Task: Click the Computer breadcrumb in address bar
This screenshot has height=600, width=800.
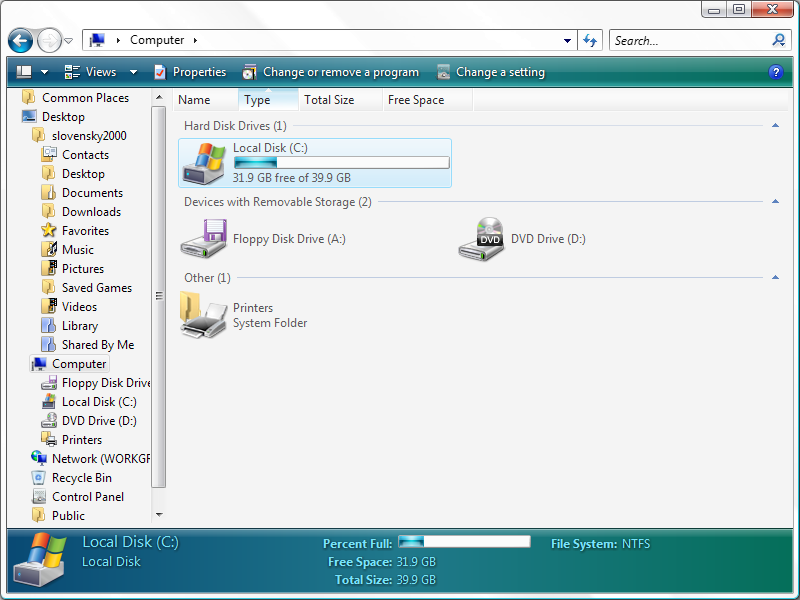Action: click(157, 40)
